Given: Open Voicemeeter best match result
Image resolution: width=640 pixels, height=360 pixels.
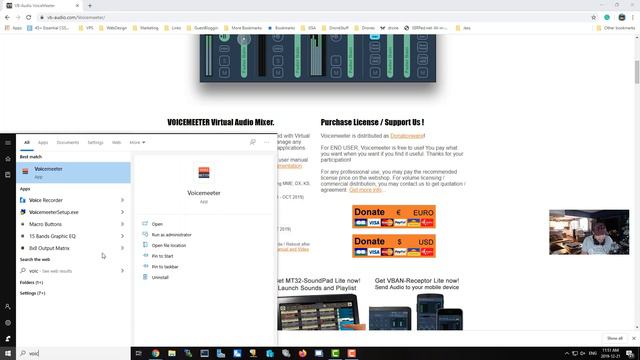Looking at the screenshot, I should coord(73,172).
